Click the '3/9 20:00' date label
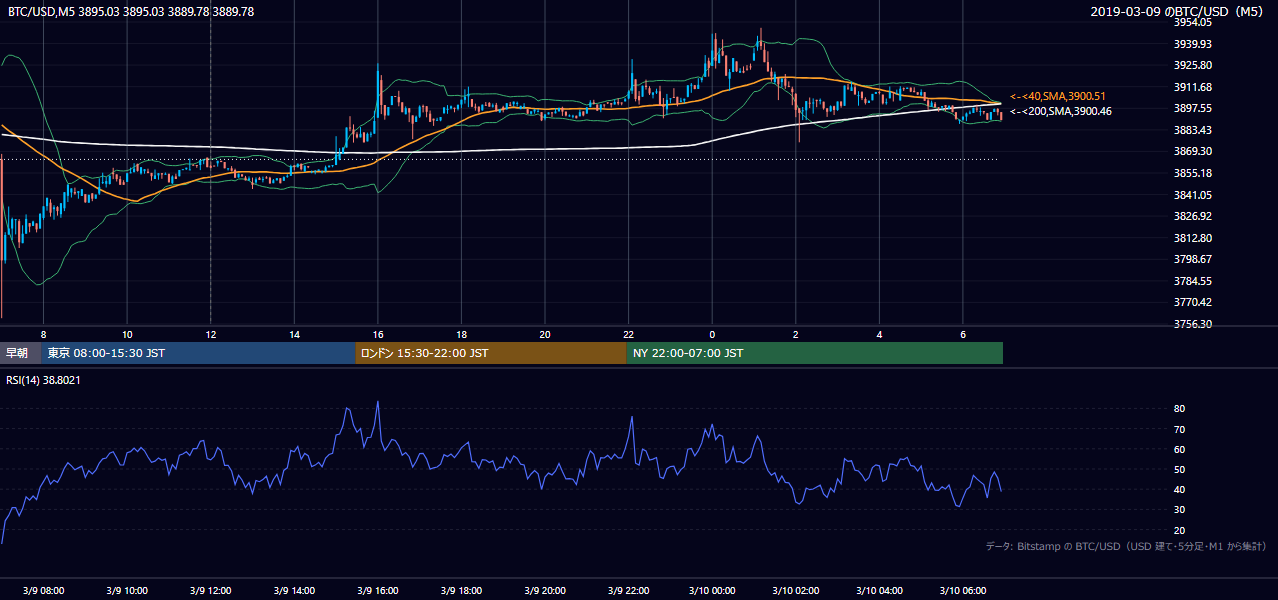The height and width of the screenshot is (600, 1278). point(544,591)
